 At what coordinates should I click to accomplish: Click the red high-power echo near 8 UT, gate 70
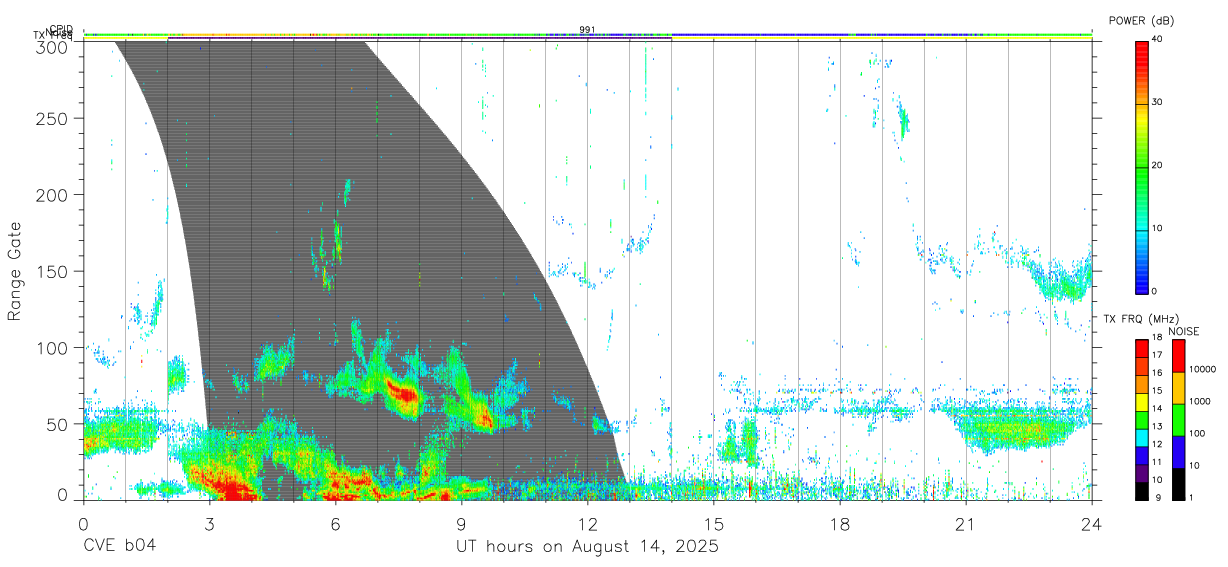[403, 391]
